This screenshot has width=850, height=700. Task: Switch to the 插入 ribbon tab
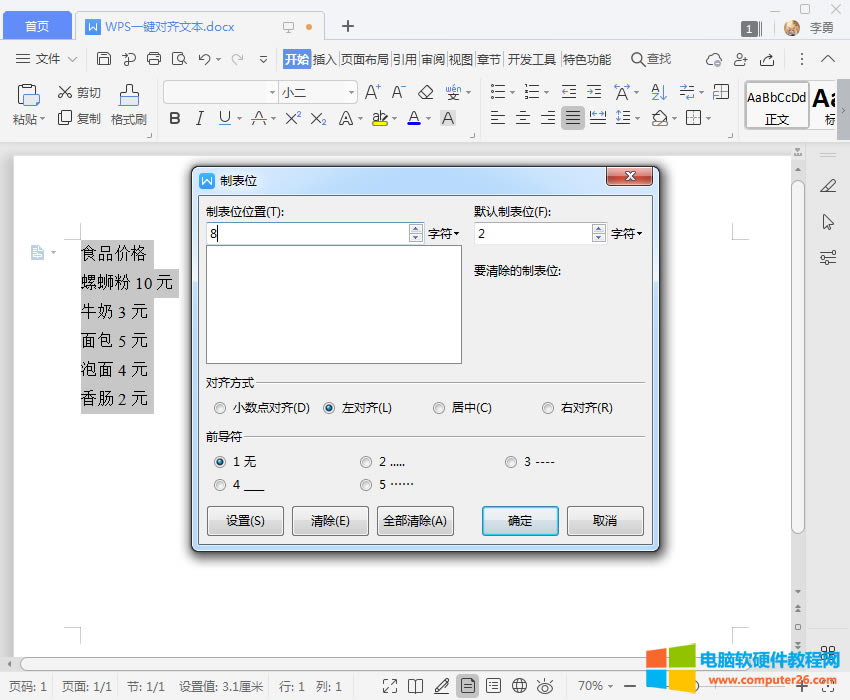click(325, 59)
